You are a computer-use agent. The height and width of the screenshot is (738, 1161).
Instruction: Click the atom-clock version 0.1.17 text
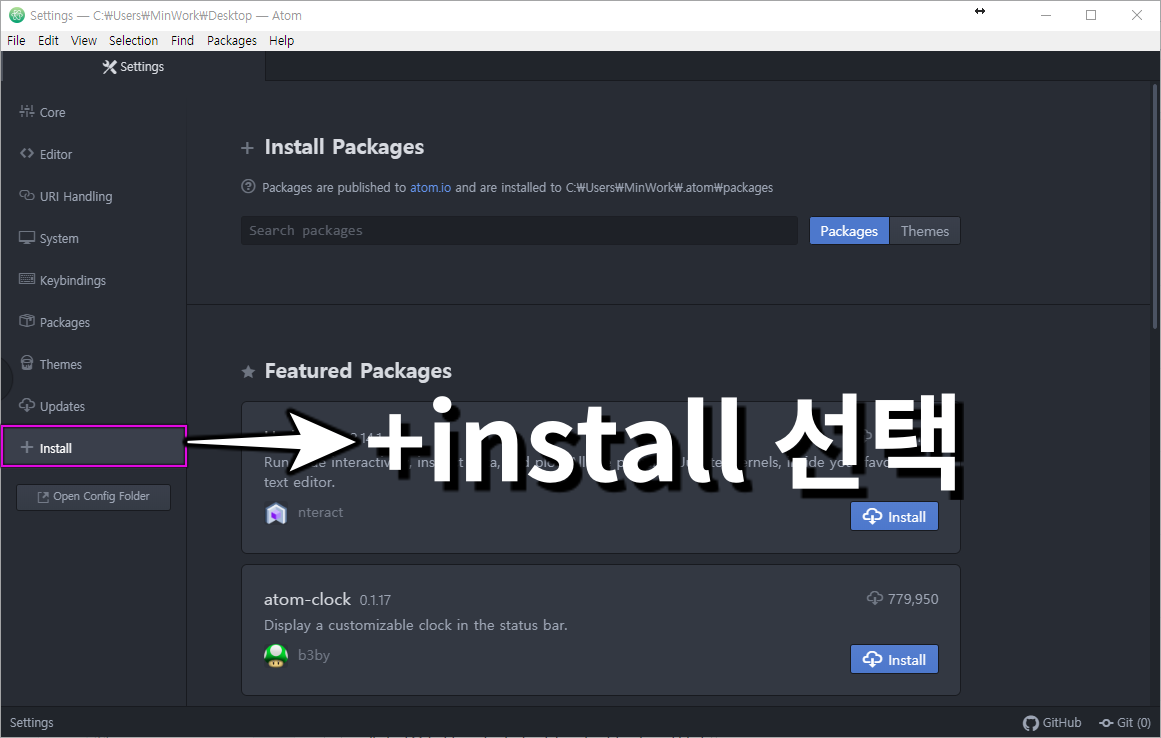375,600
